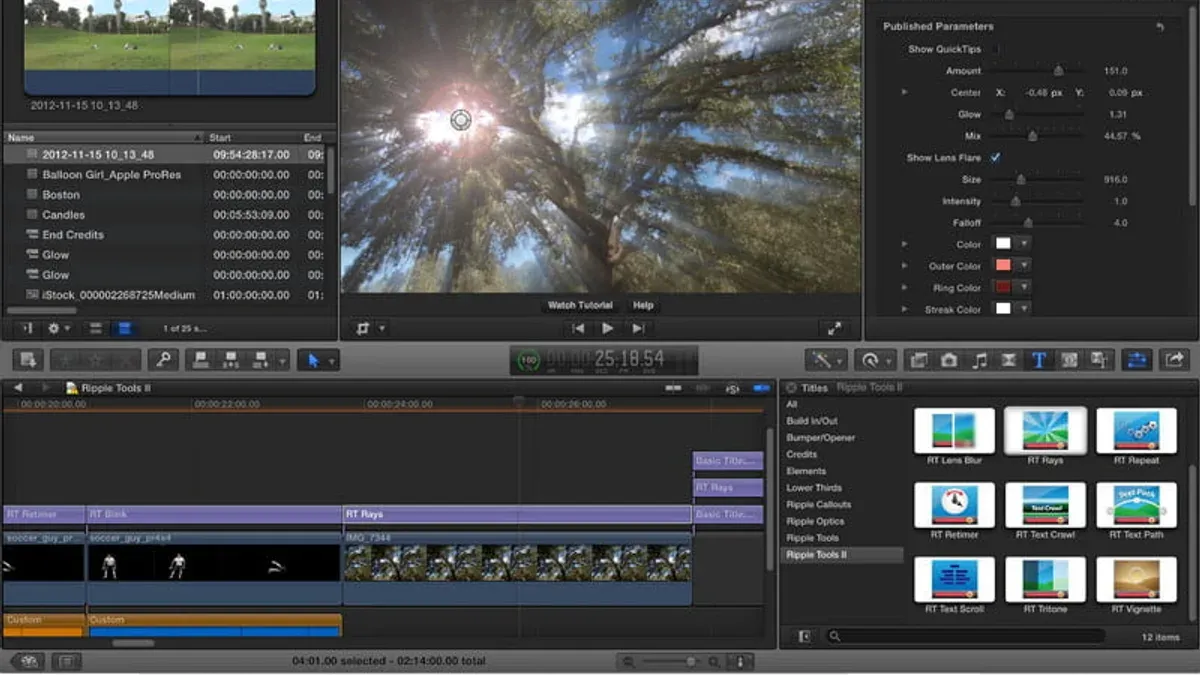
Task: Toggle the clip appearance switch at bottom
Action: [x=741, y=661]
